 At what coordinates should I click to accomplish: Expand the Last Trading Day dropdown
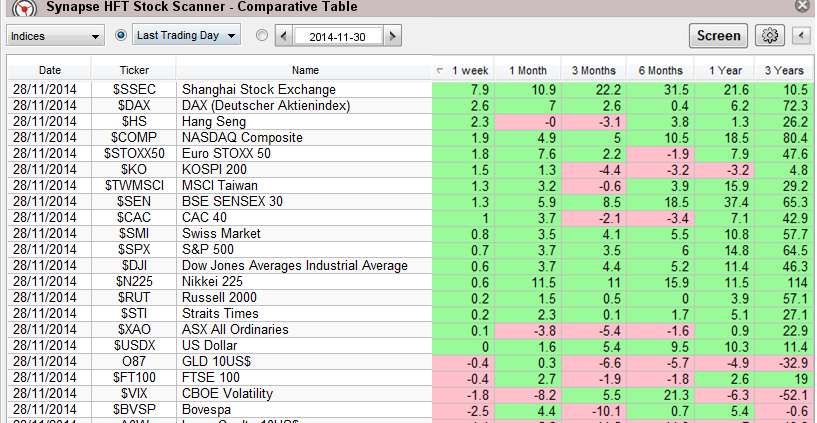(186, 36)
